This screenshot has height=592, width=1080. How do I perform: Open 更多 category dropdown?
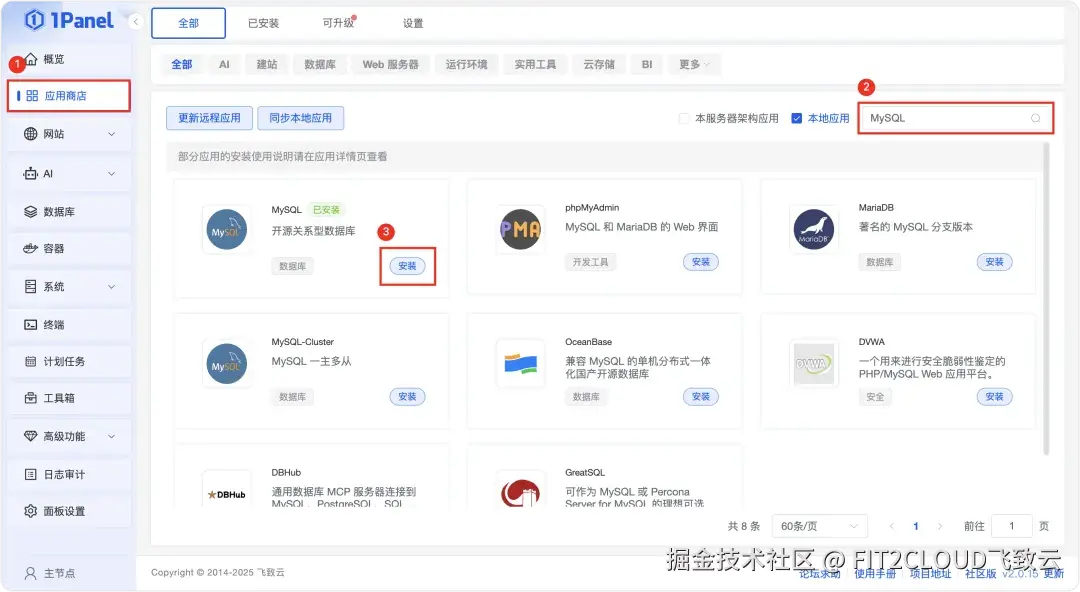(x=694, y=64)
